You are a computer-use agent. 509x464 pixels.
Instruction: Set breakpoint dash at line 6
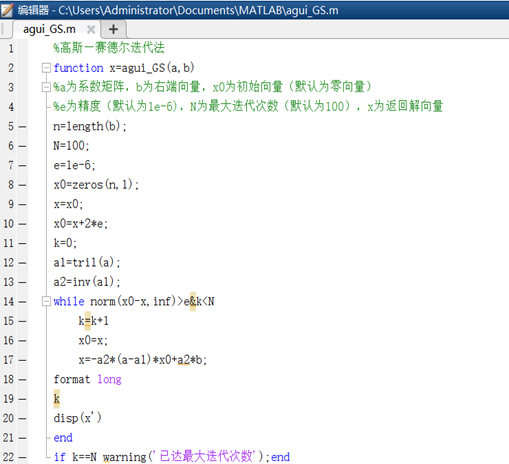[x=22, y=146]
